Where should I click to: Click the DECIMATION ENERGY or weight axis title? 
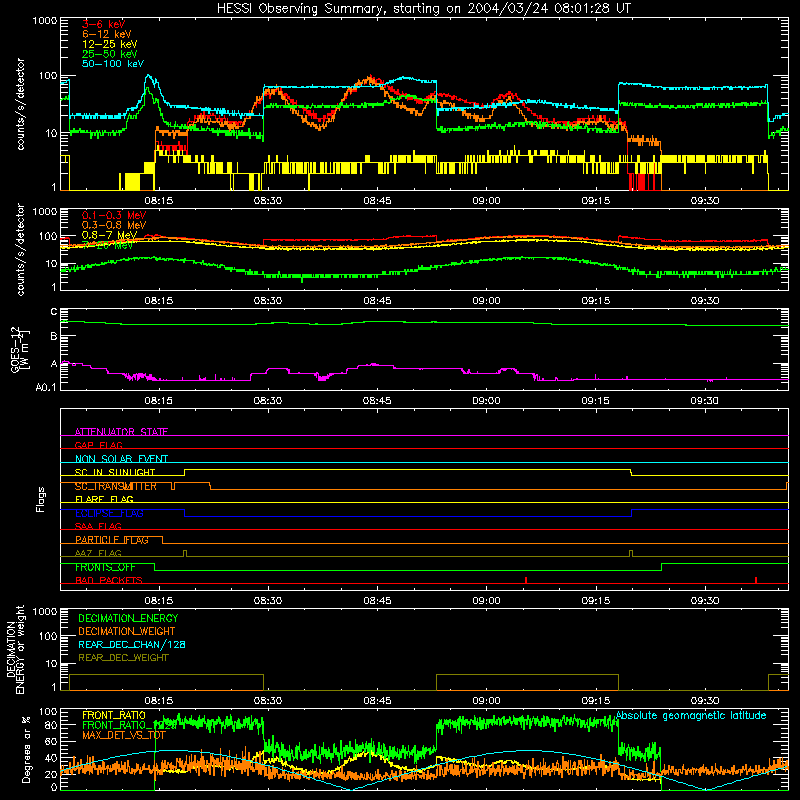[x=15, y=649]
